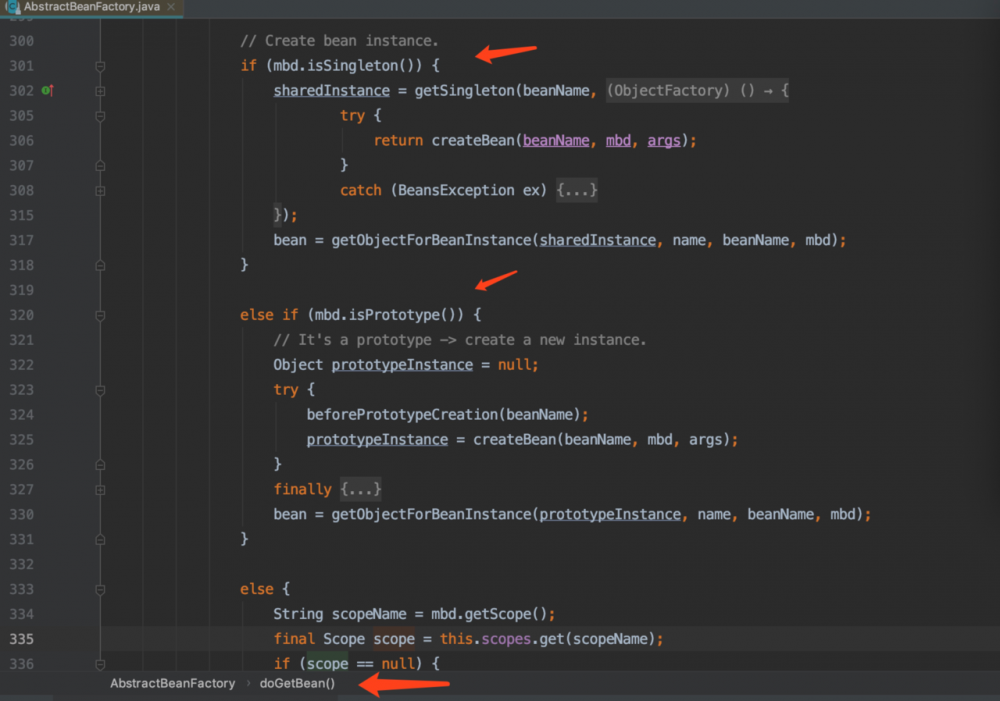Screen dimensions: 1000x701
Task: Click getObjectForBeanInstance on line 317
Action: coord(431,240)
